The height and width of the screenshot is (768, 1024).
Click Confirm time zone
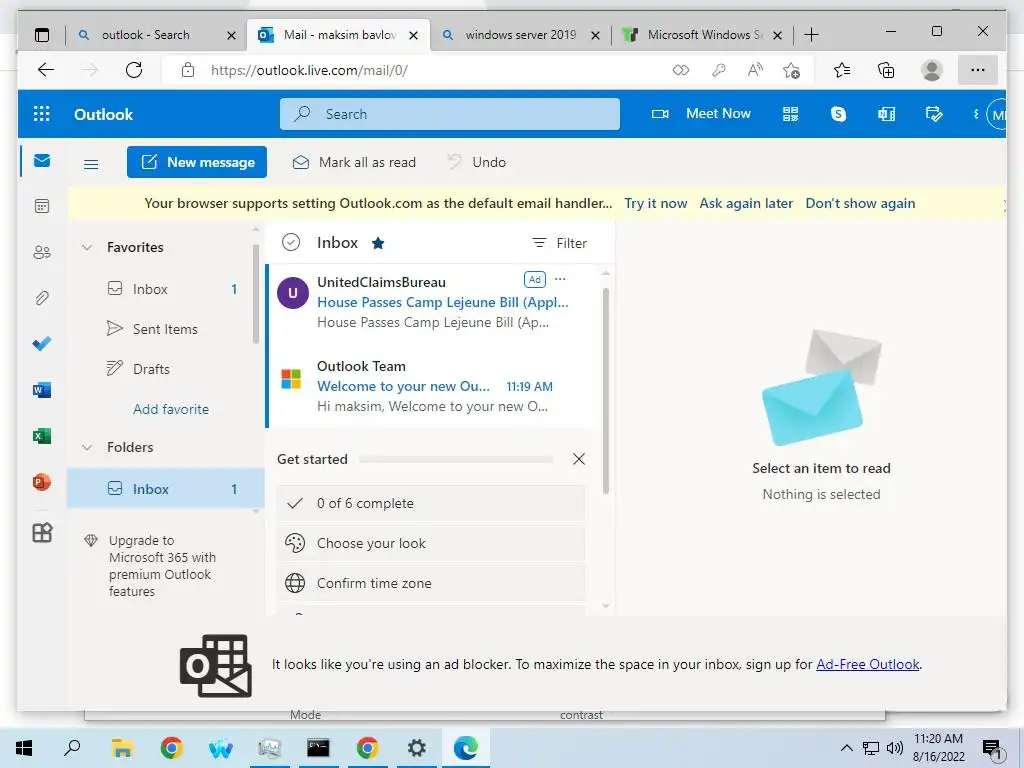430,583
